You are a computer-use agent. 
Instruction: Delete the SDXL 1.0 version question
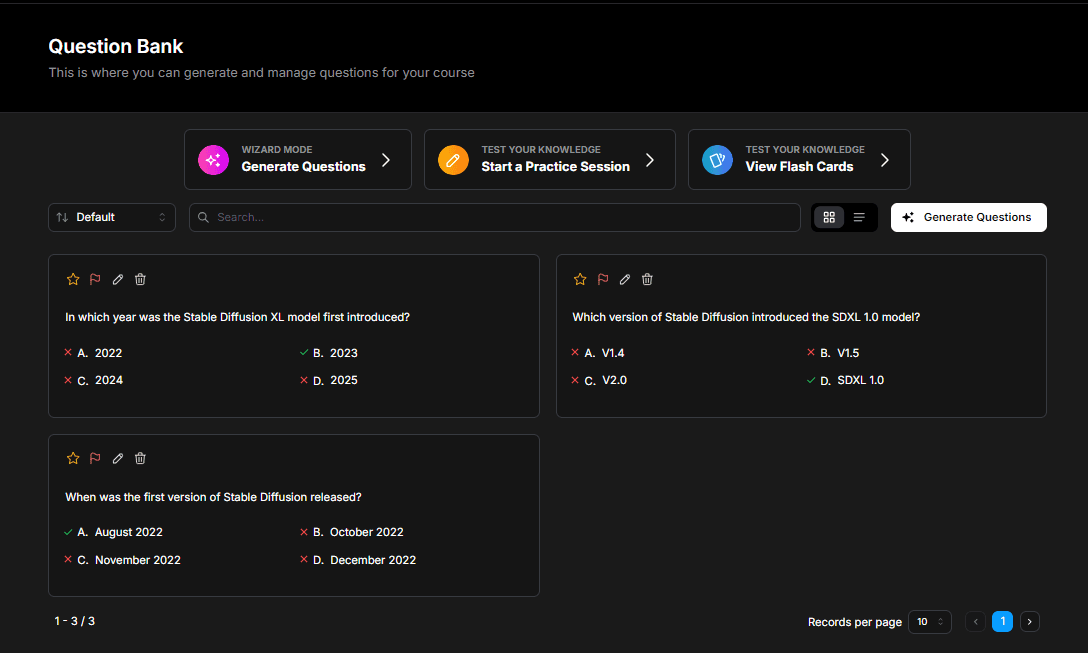[647, 279]
